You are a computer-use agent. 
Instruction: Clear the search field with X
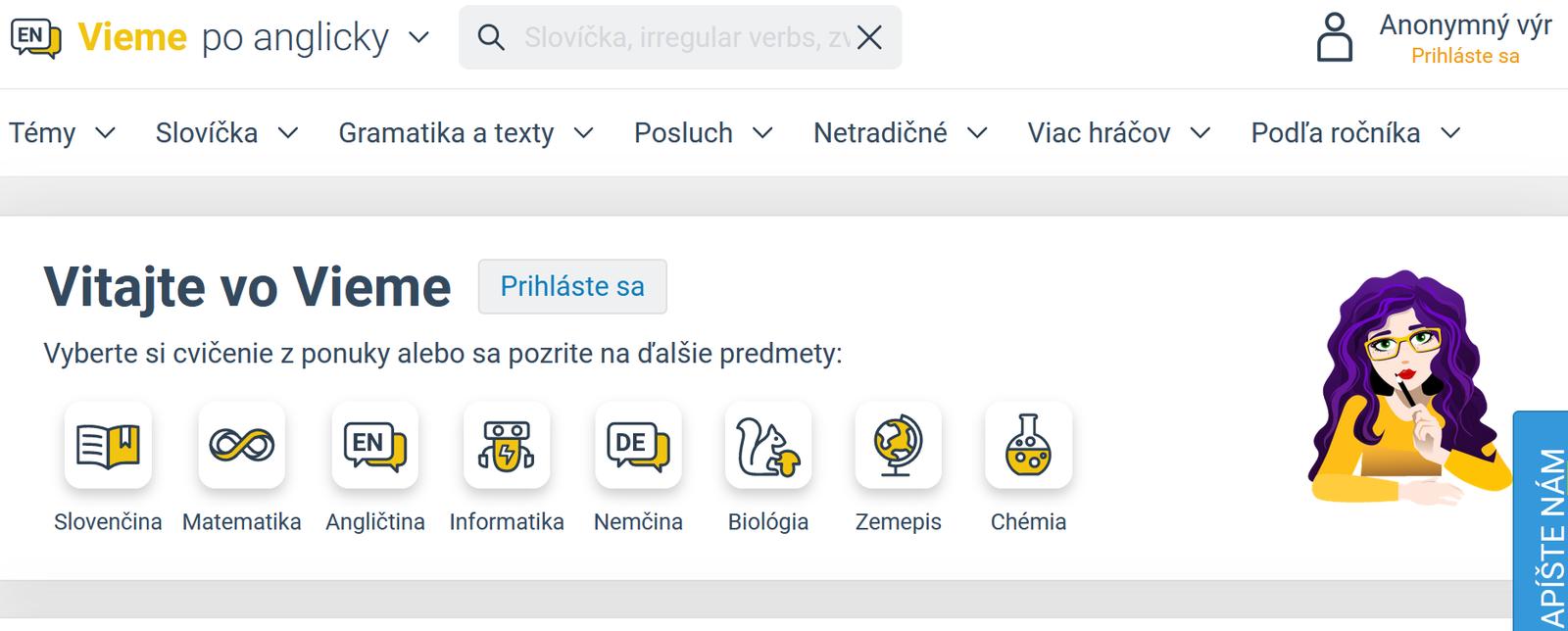pyautogui.click(x=869, y=38)
